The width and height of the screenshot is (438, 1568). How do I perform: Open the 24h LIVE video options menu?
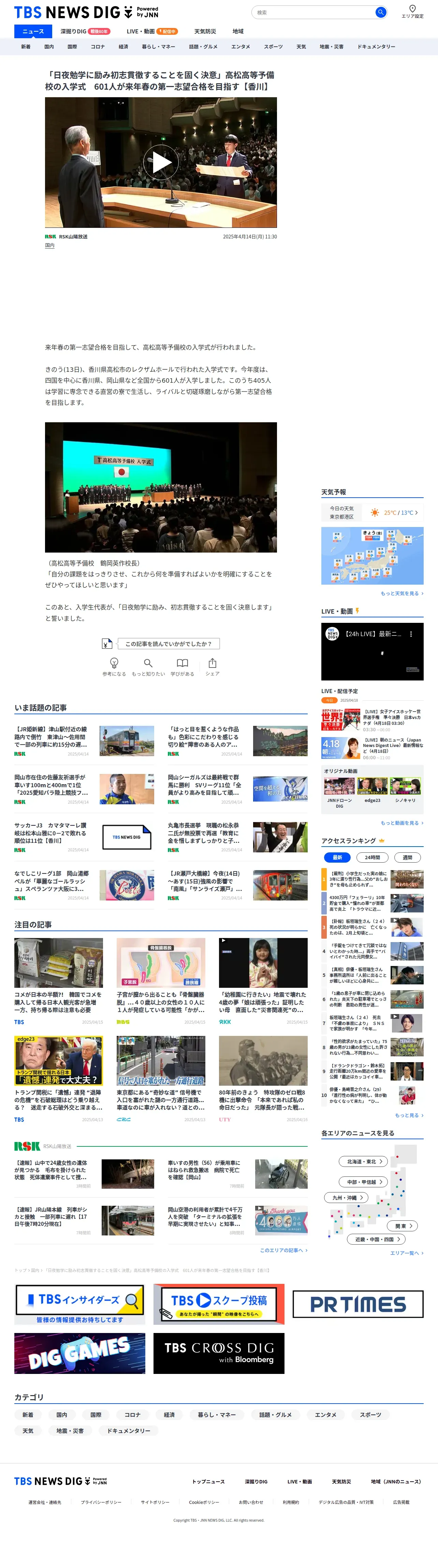(411, 634)
